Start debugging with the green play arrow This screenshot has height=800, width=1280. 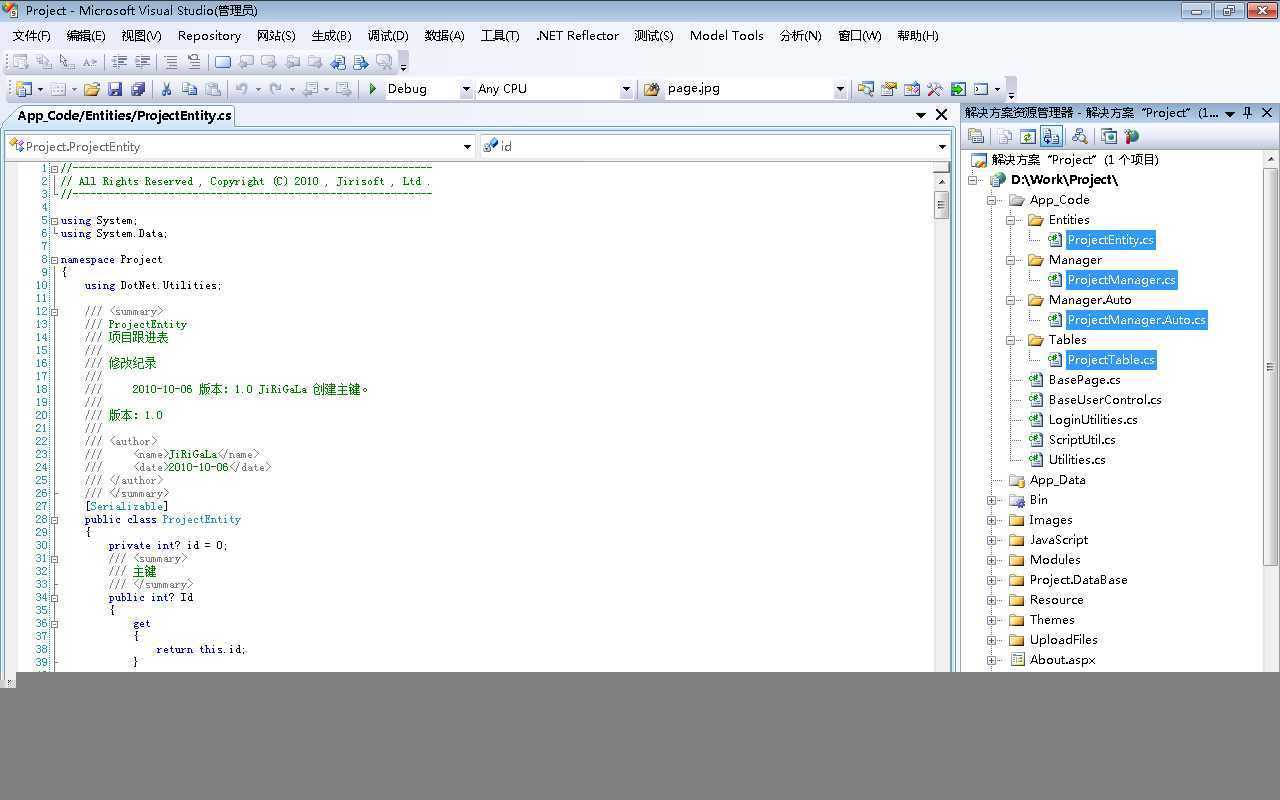pos(373,89)
